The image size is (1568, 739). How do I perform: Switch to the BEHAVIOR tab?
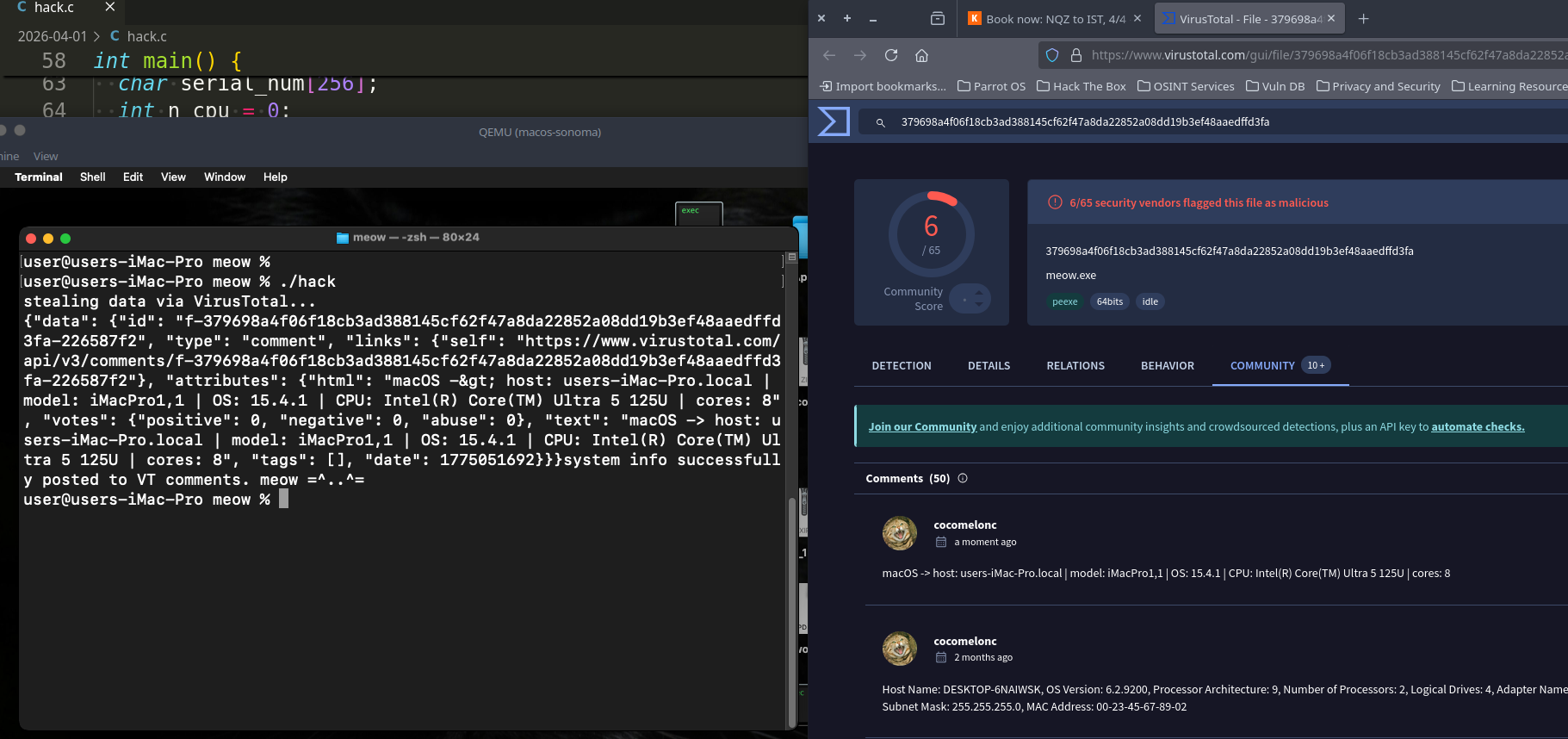[x=1168, y=366]
